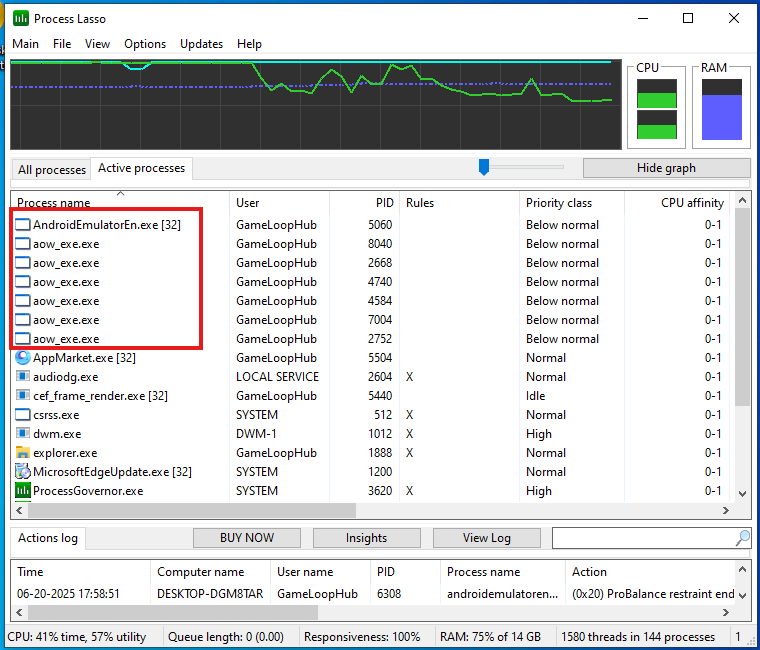760x650 pixels.
Task: Click the icon of aow_exe.exe PID 2752
Action: pyautogui.click(x=23, y=339)
